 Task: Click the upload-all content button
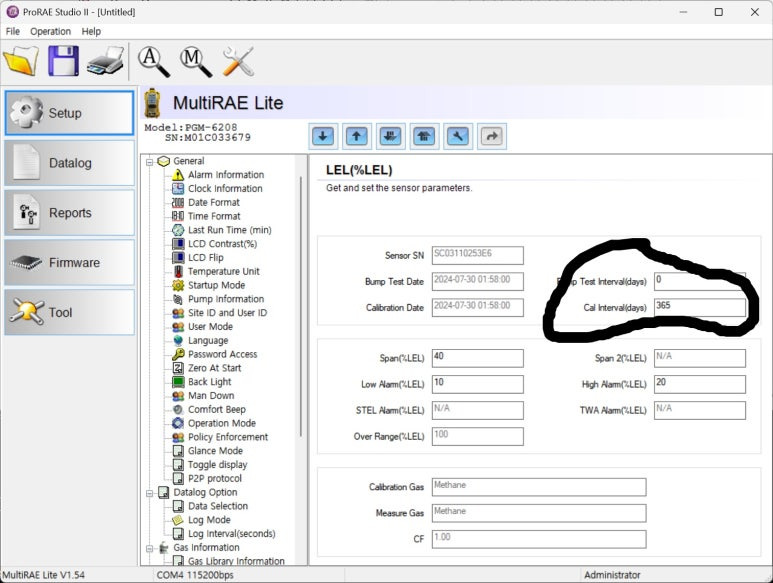click(424, 136)
